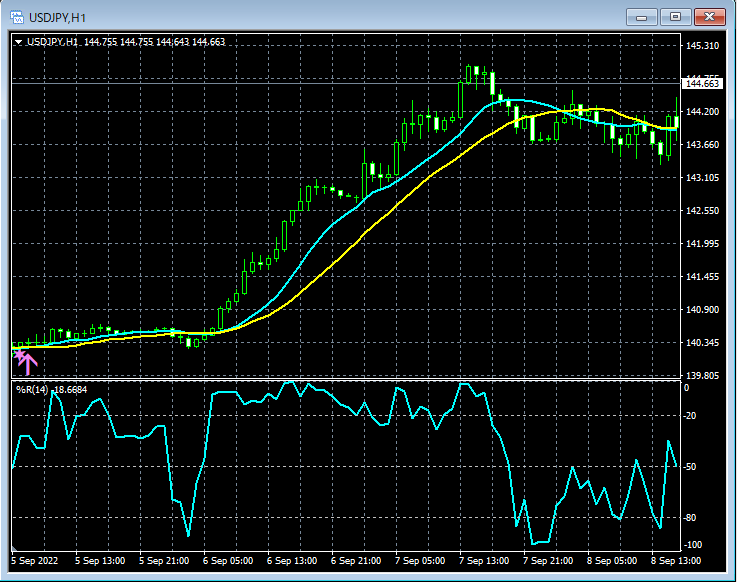Click the 142.550 price axis label

click(702, 211)
